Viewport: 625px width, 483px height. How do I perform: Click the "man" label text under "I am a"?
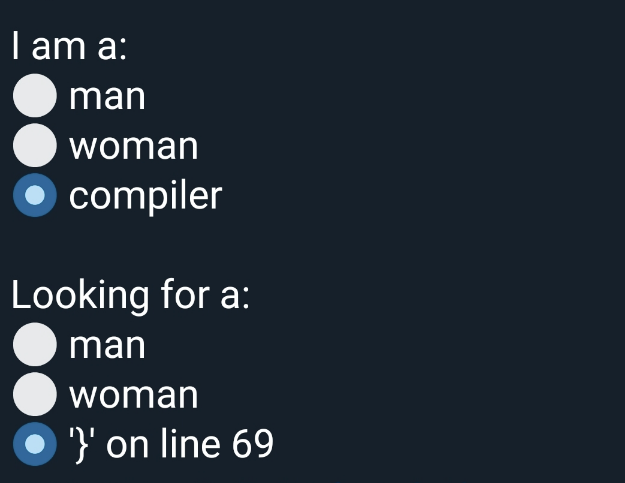(108, 97)
